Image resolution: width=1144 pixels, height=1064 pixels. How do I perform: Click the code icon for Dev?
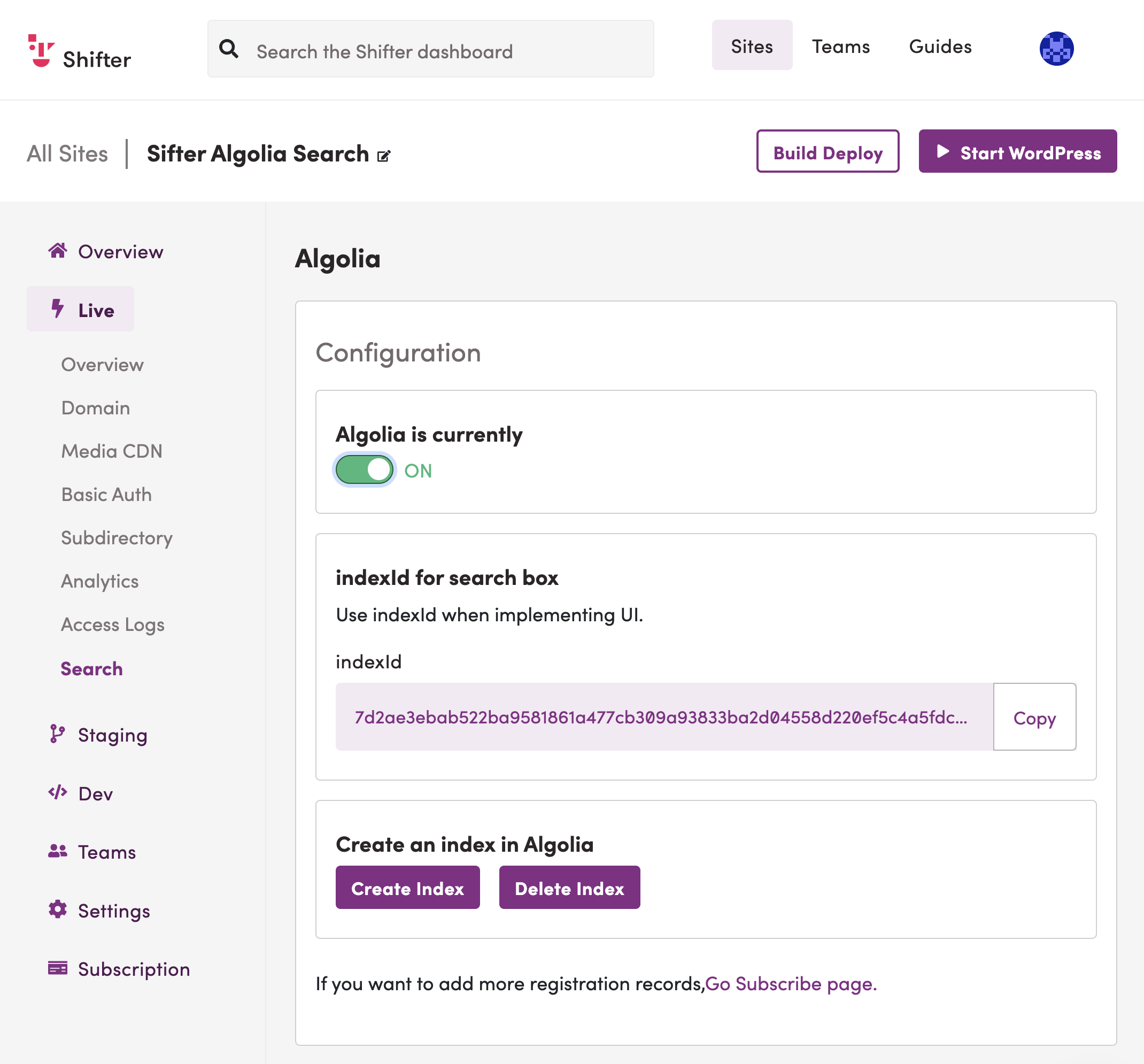pos(58,793)
